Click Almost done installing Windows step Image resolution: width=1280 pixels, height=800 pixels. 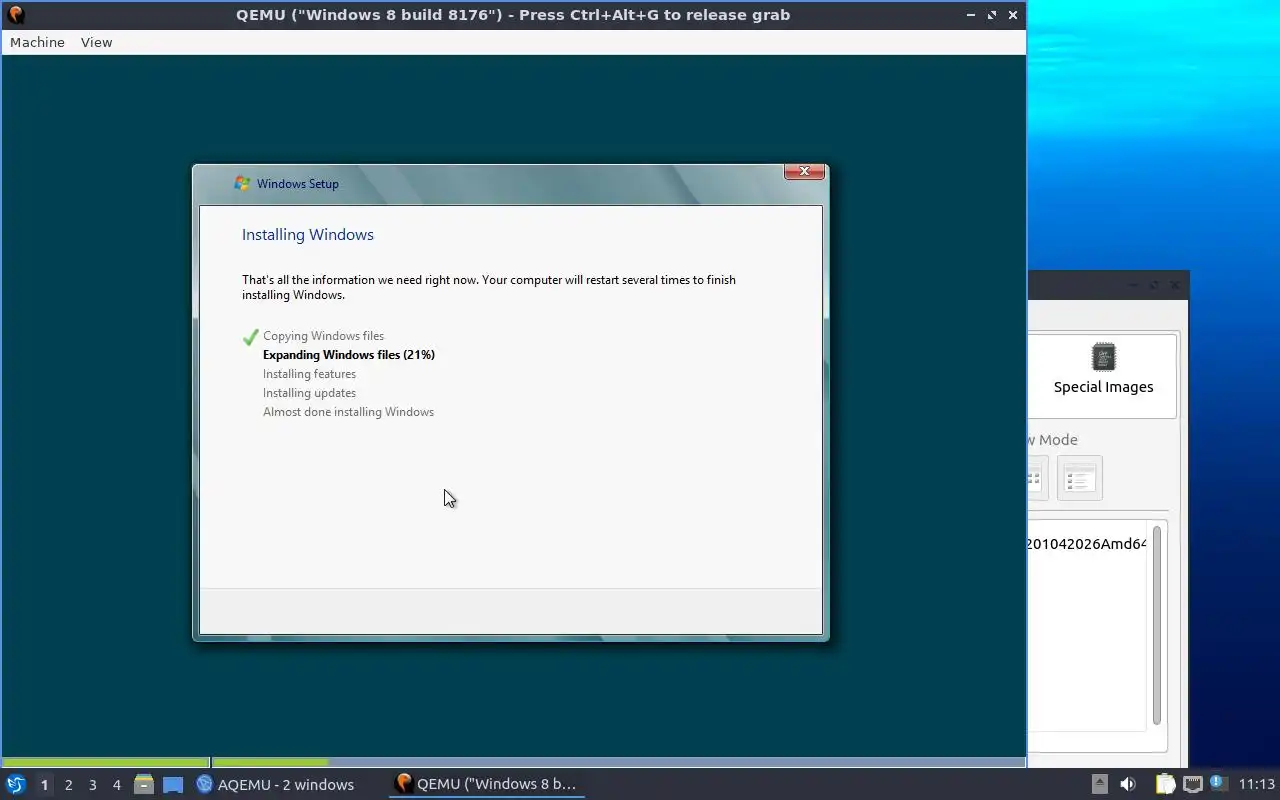click(x=348, y=412)
